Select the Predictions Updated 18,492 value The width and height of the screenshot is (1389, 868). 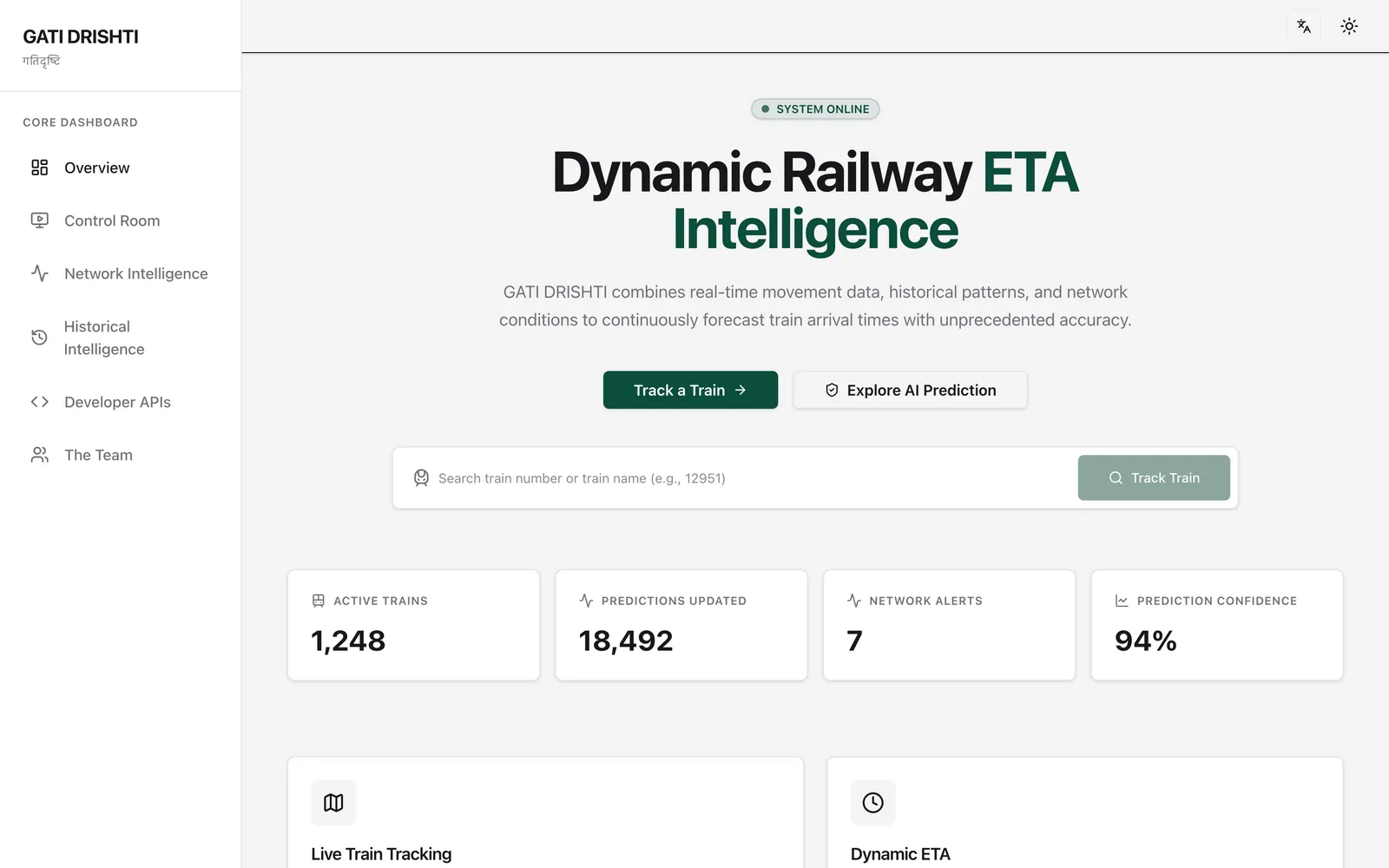626,641
